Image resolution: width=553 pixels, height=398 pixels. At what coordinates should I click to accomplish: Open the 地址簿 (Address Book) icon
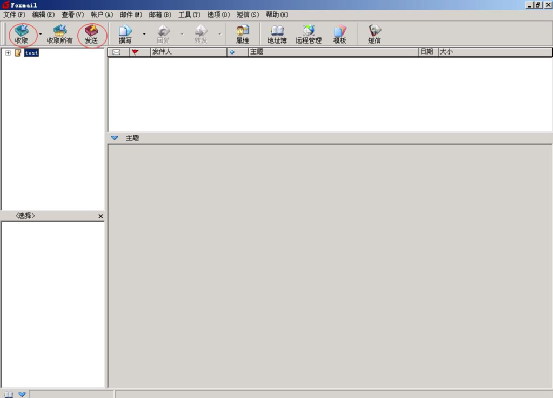pyautogui.click(x=277, y=34)
